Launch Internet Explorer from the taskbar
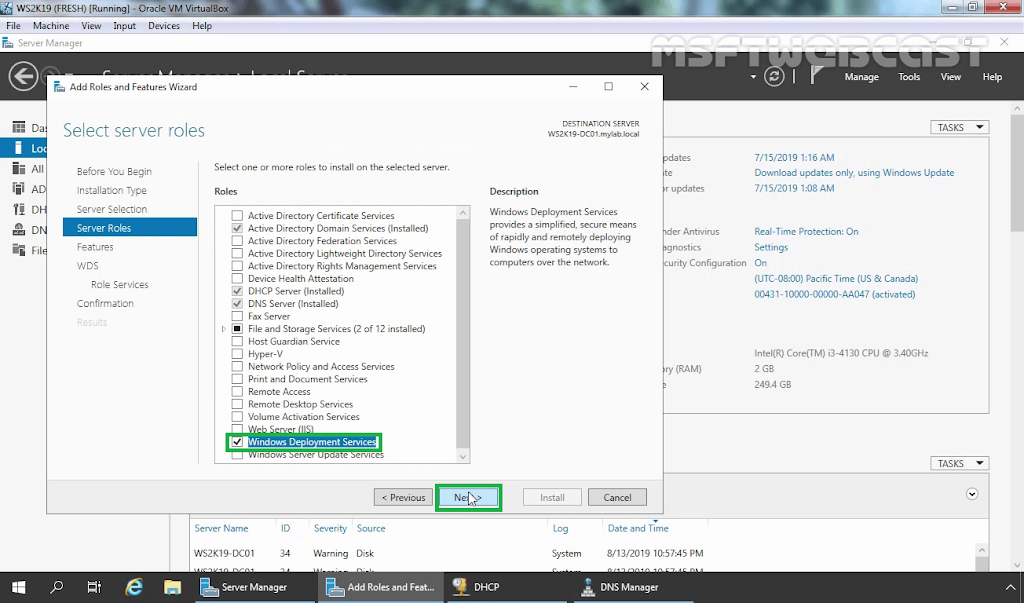 (134, 587)
